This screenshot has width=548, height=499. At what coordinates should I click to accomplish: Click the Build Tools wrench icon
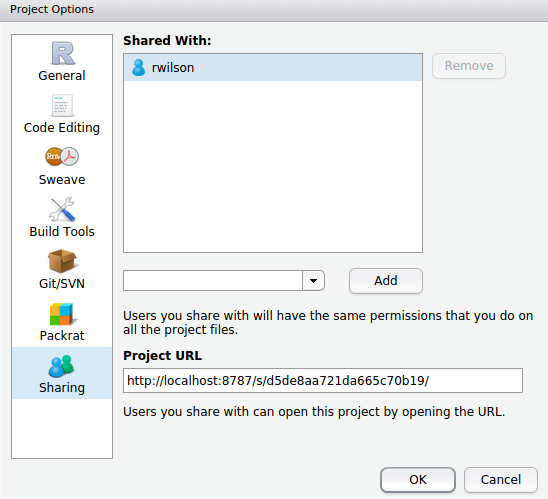62,209
